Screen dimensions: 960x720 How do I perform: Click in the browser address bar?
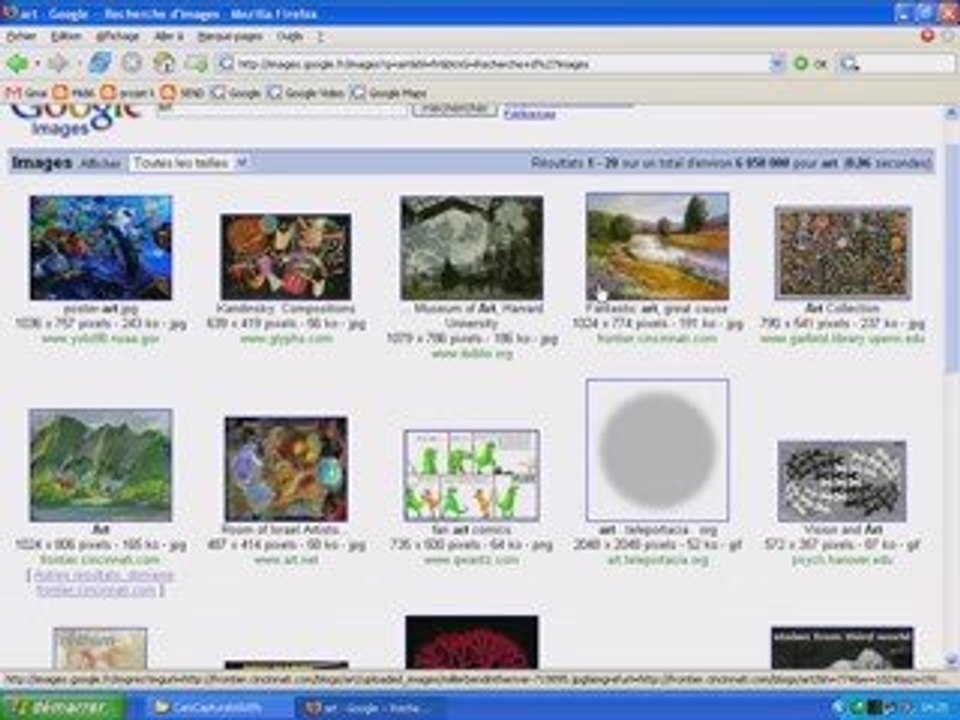tap(496, 64)
